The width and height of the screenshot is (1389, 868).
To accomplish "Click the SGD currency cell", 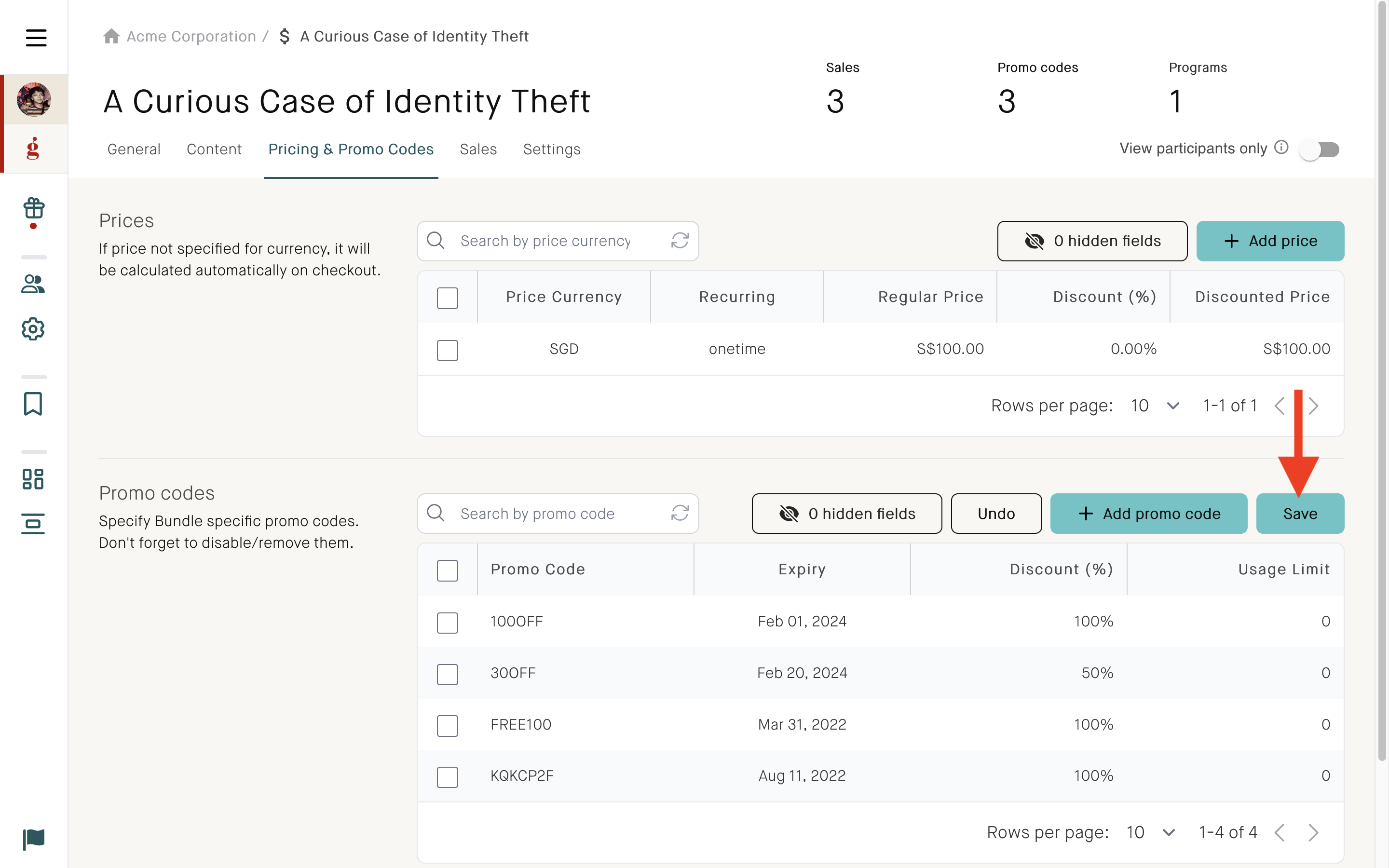I will [564, 349].
